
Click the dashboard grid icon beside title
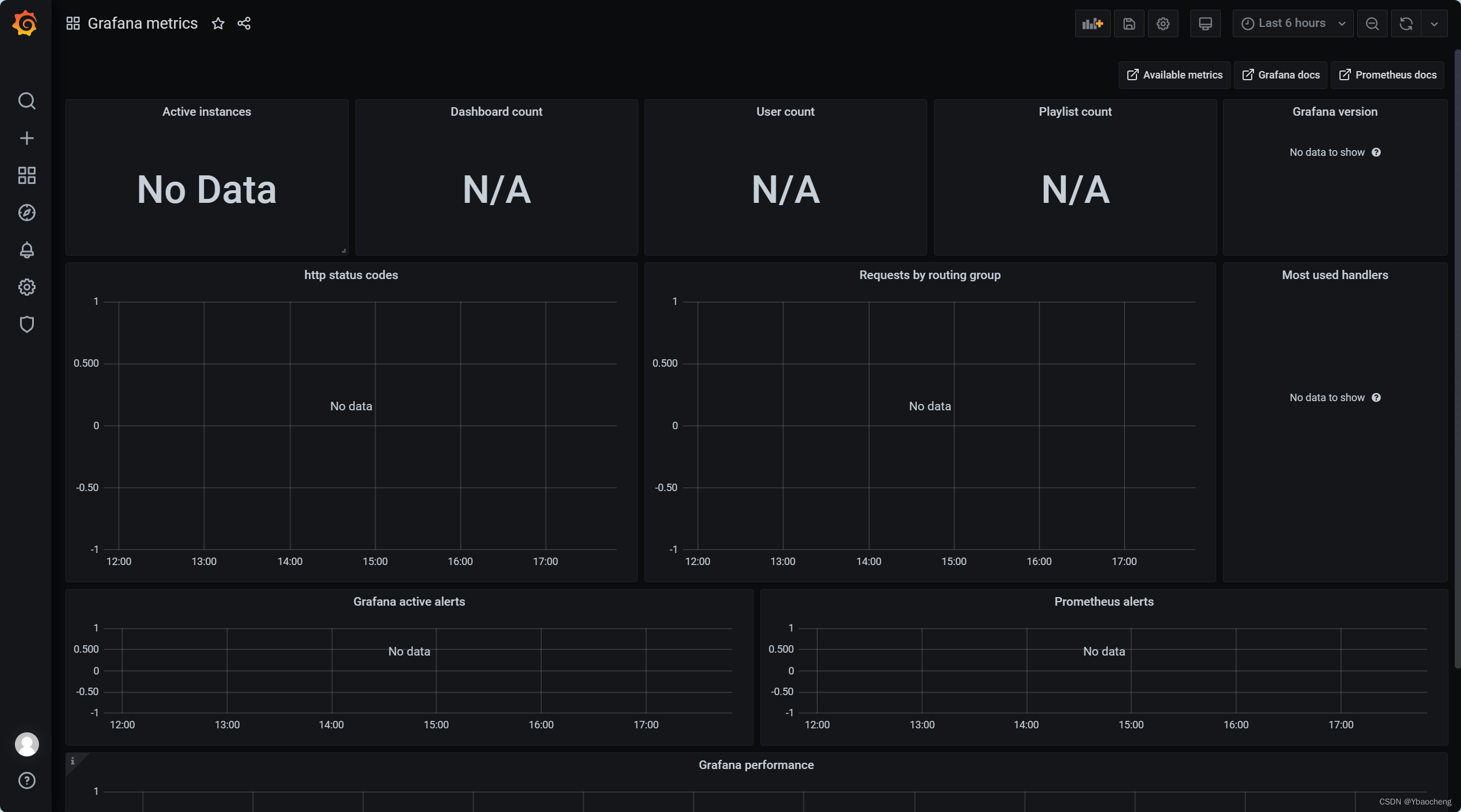pos(73,23)
